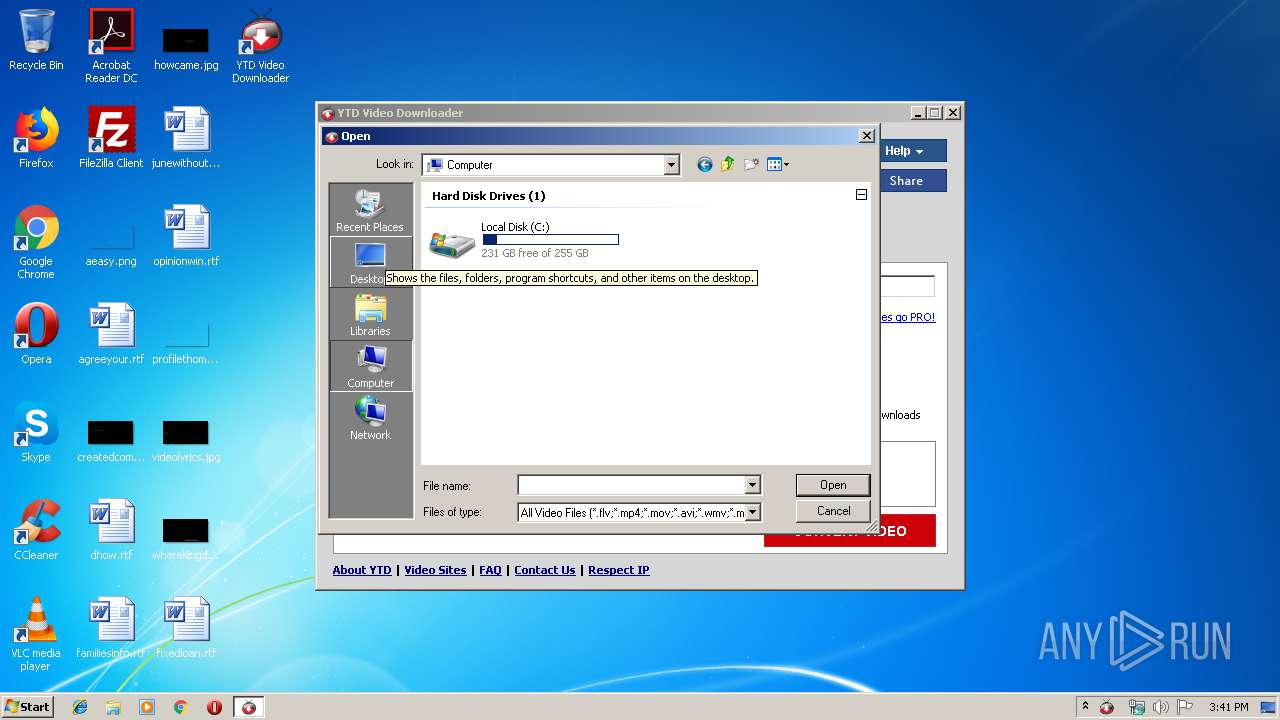Open the media player taskbar icon
Viewport: 1280px width, 720px height.
click(x=147, y=707)
